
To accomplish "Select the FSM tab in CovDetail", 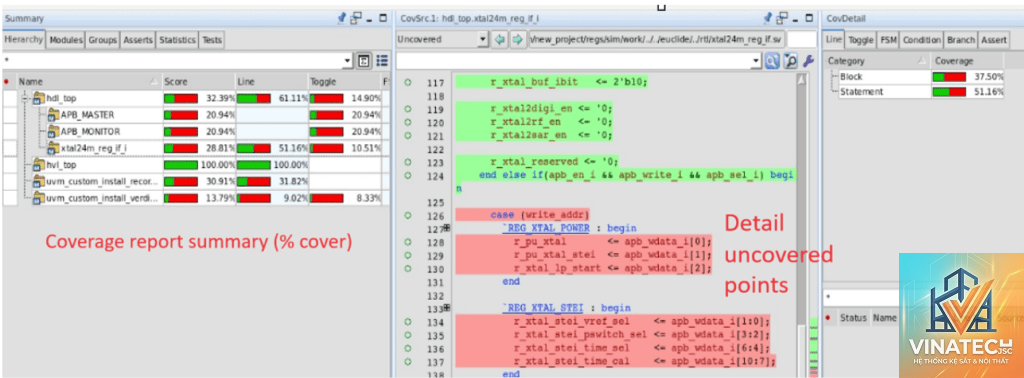I will (888, 40).
